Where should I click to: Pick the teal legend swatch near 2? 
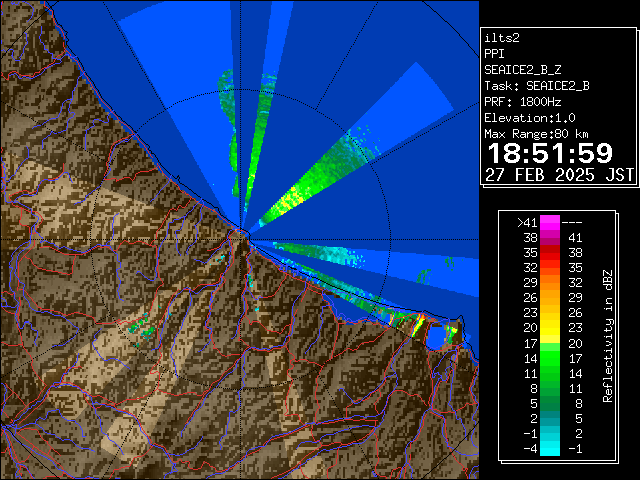click(550, 419)
